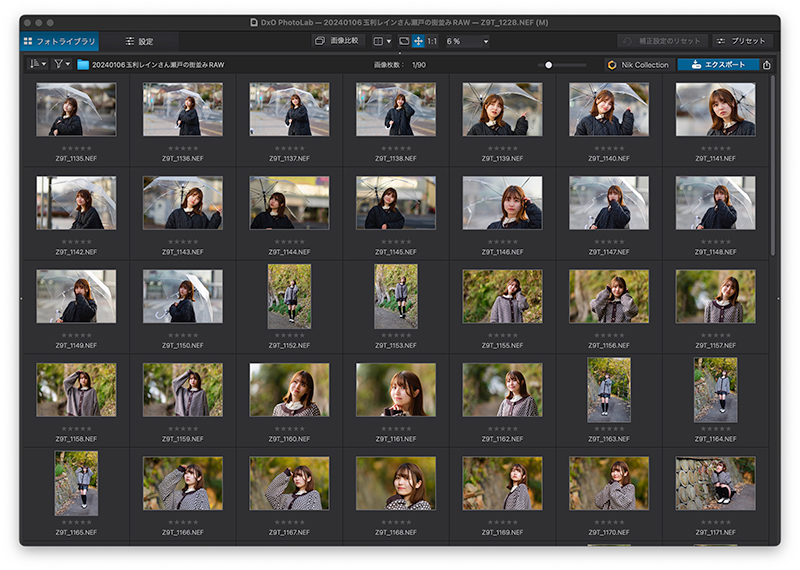The width and height of the screenshot is (800, 570).
Task: Click the blue folder icon in path bar
Action: click(83, 65)
